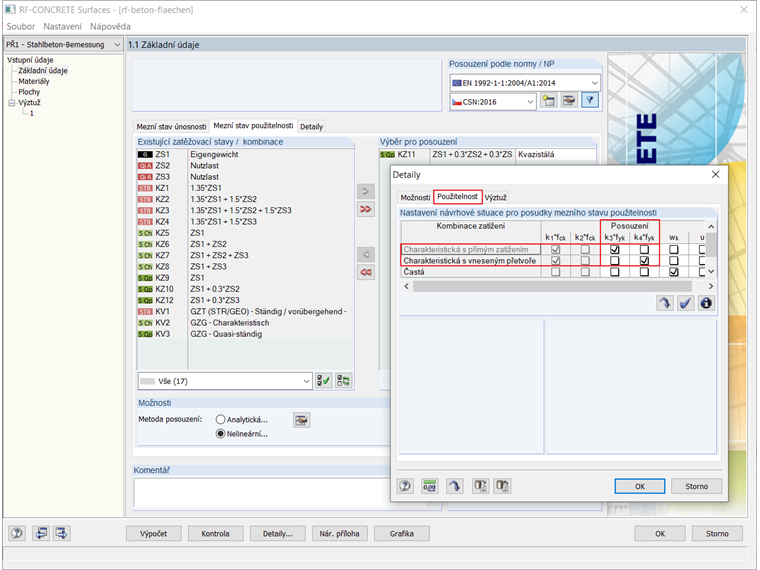Click the single left arrow to remove selected load case
Viewport: 760px width, 570px height.
coord(365,254)
